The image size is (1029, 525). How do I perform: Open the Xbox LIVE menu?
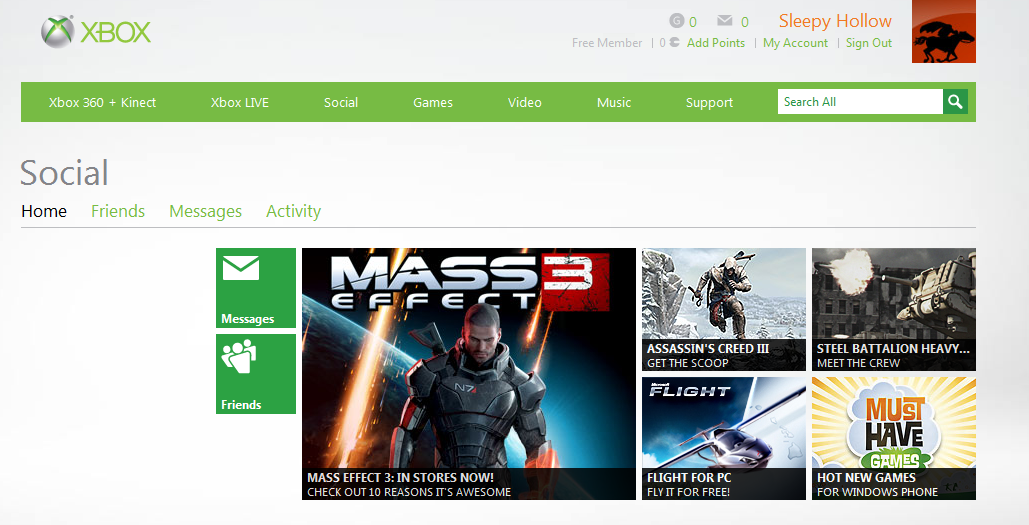(240, 102)
